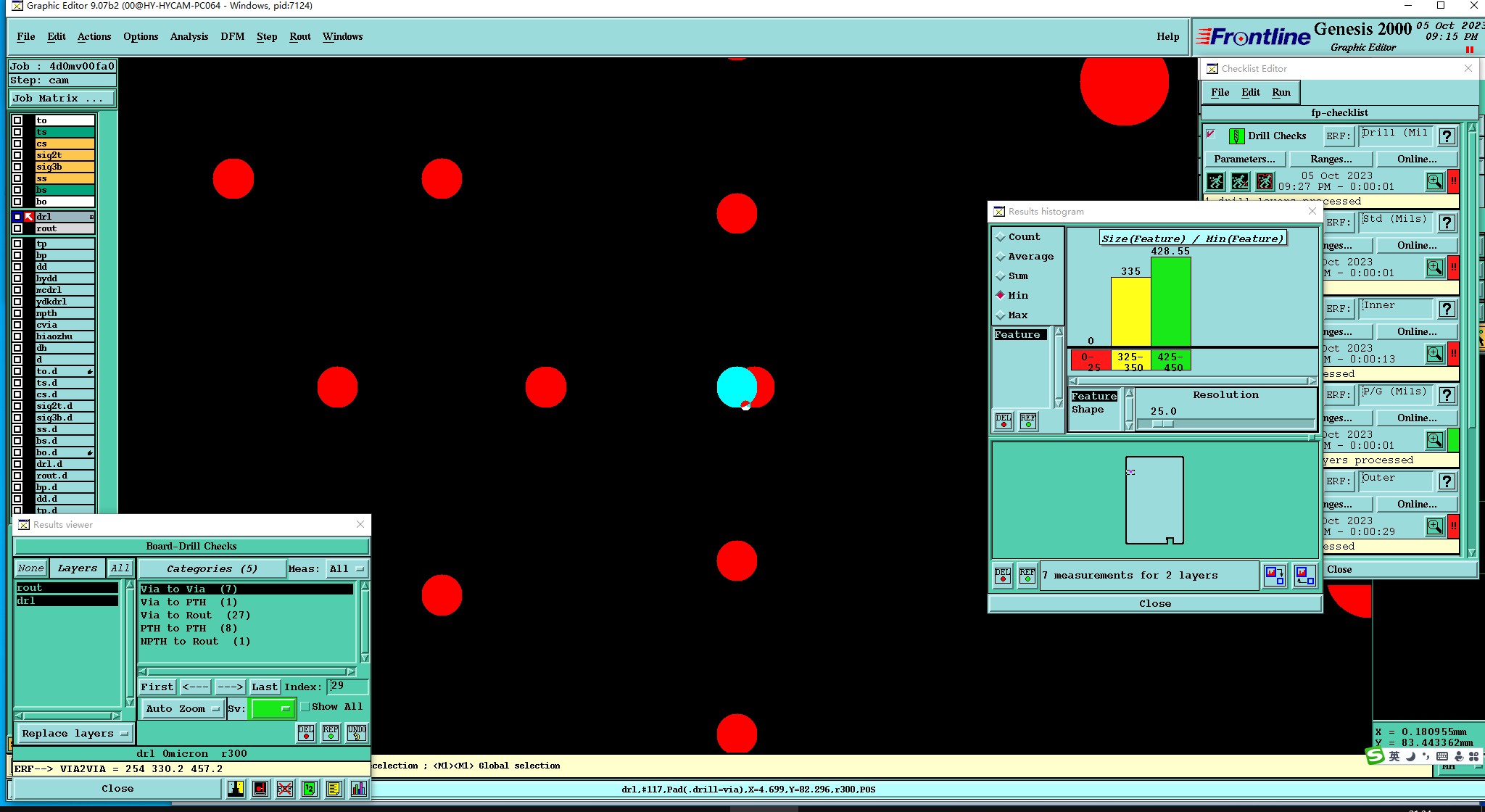Click the DEL icon in Results viewer
The image size is (1485, 812).
[x=306, y=733]
